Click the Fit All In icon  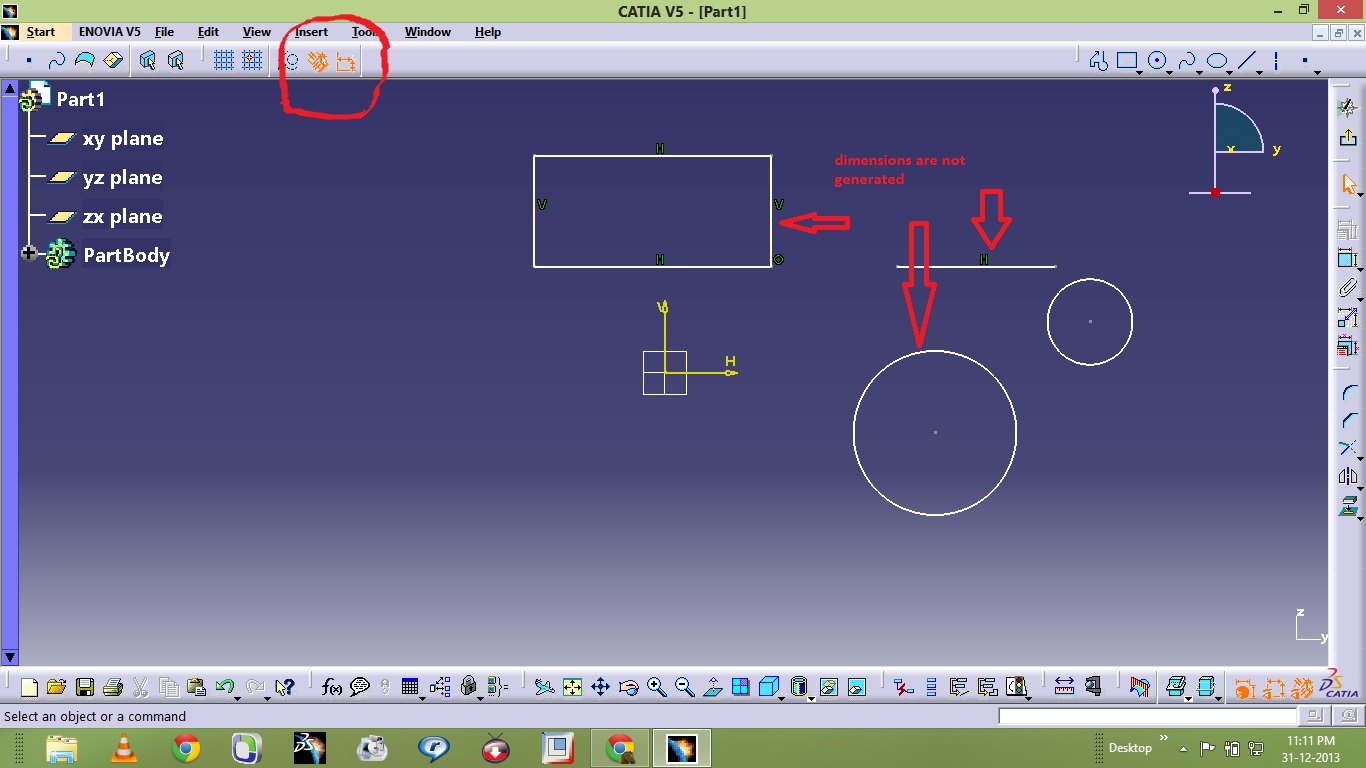572,687
